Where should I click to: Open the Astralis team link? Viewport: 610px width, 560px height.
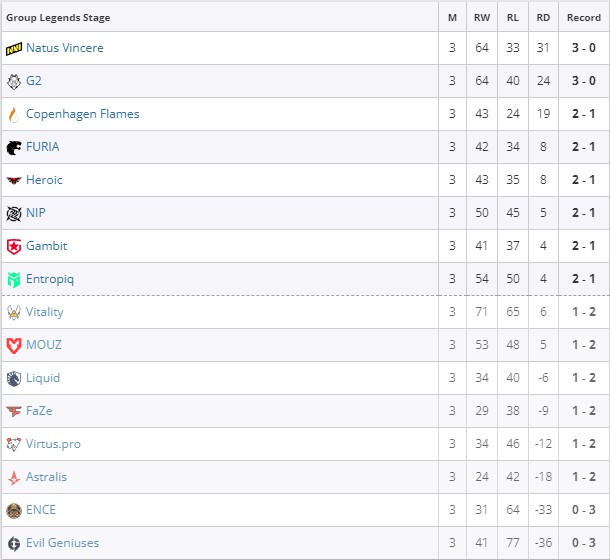tap(46, 477)
